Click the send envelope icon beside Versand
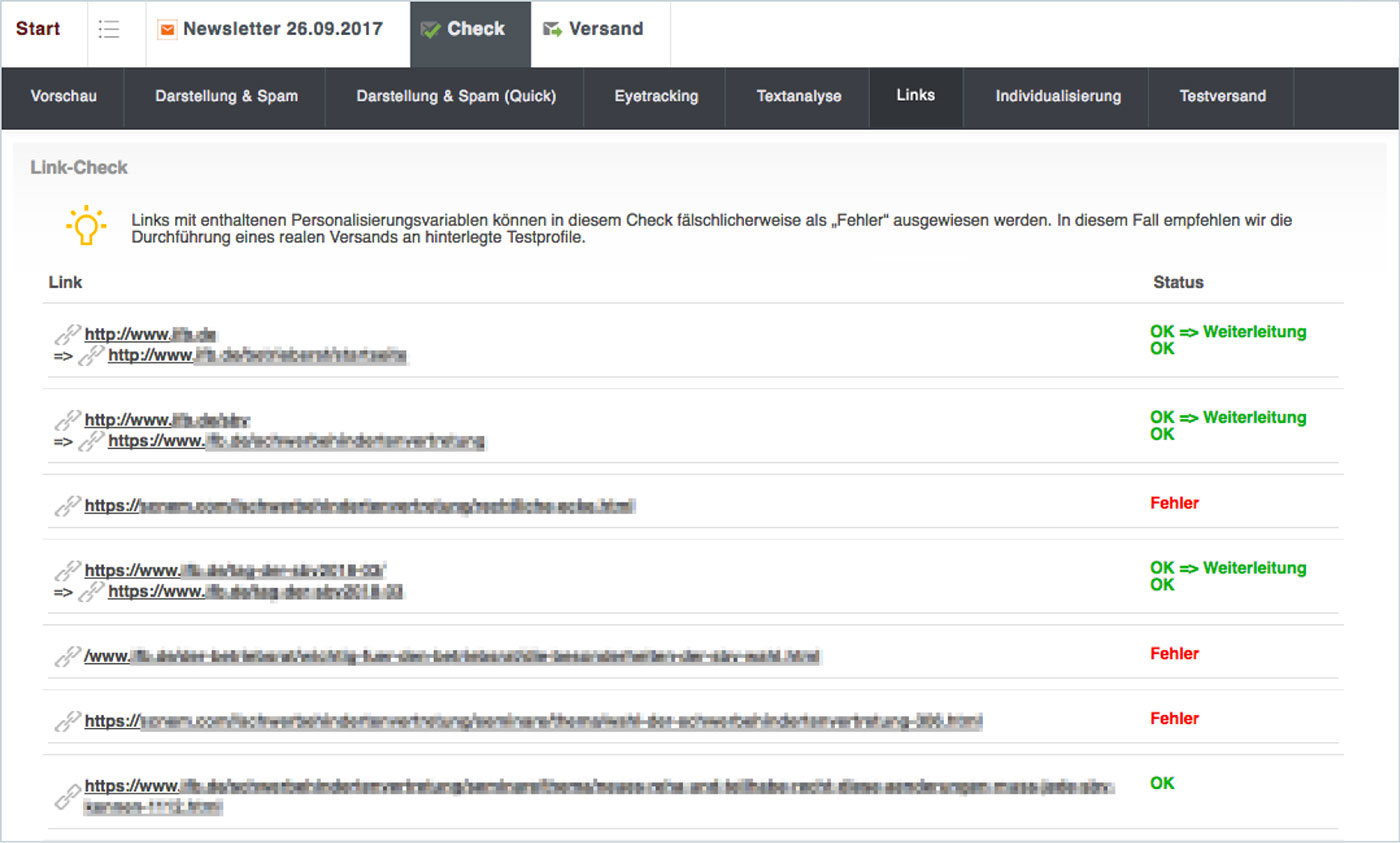The height and width of the screenshot is (843, 1400). [x=552, y=30]
